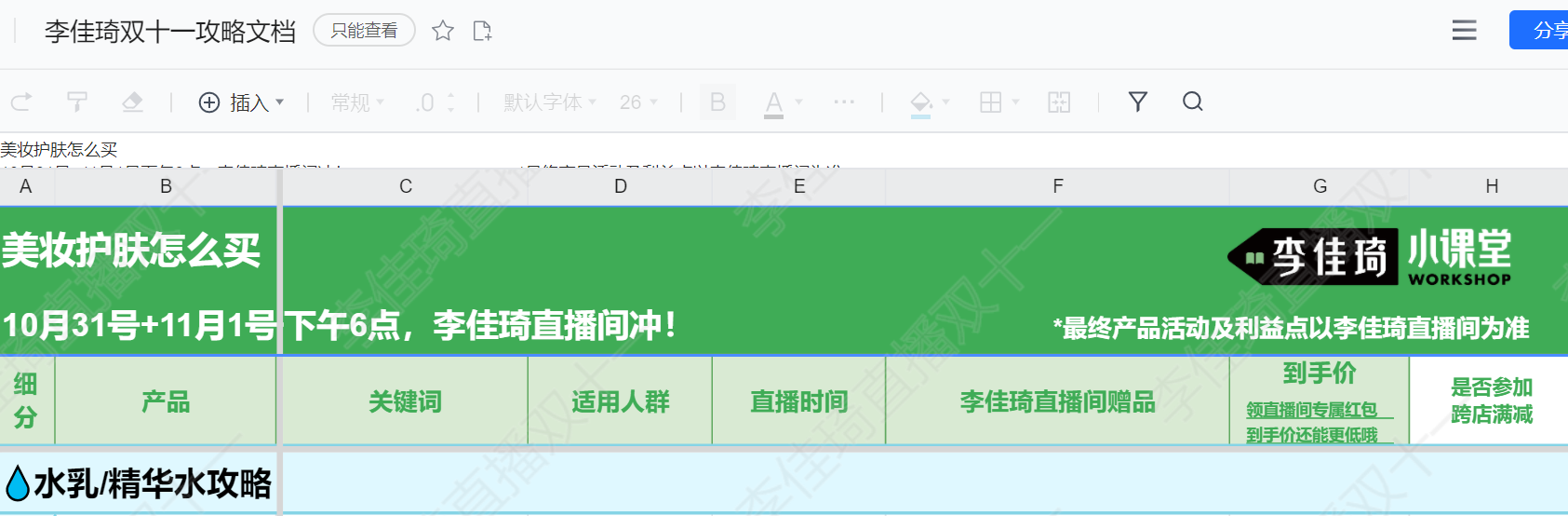The width and height of the screenshot is (1568, 516).
Task: Open the 插入 insert menu
Action: coord(242,102)
